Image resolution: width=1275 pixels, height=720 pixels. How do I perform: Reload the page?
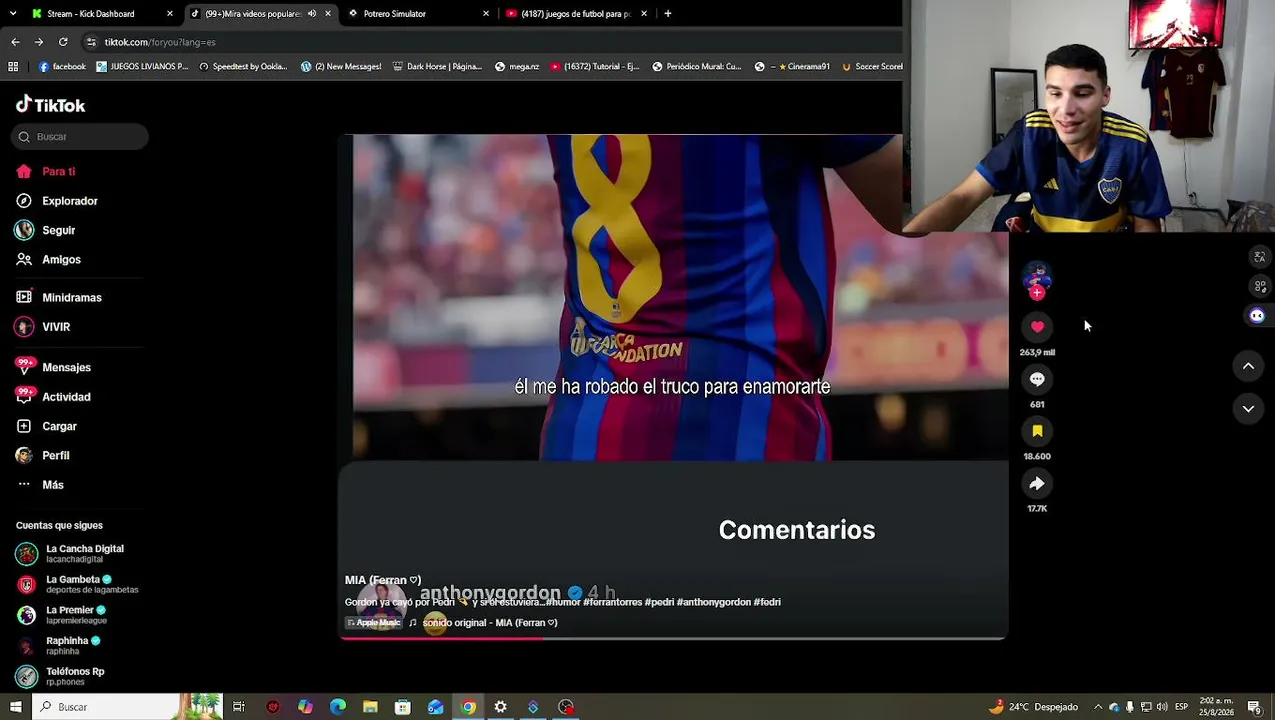(x=63, y=42)
